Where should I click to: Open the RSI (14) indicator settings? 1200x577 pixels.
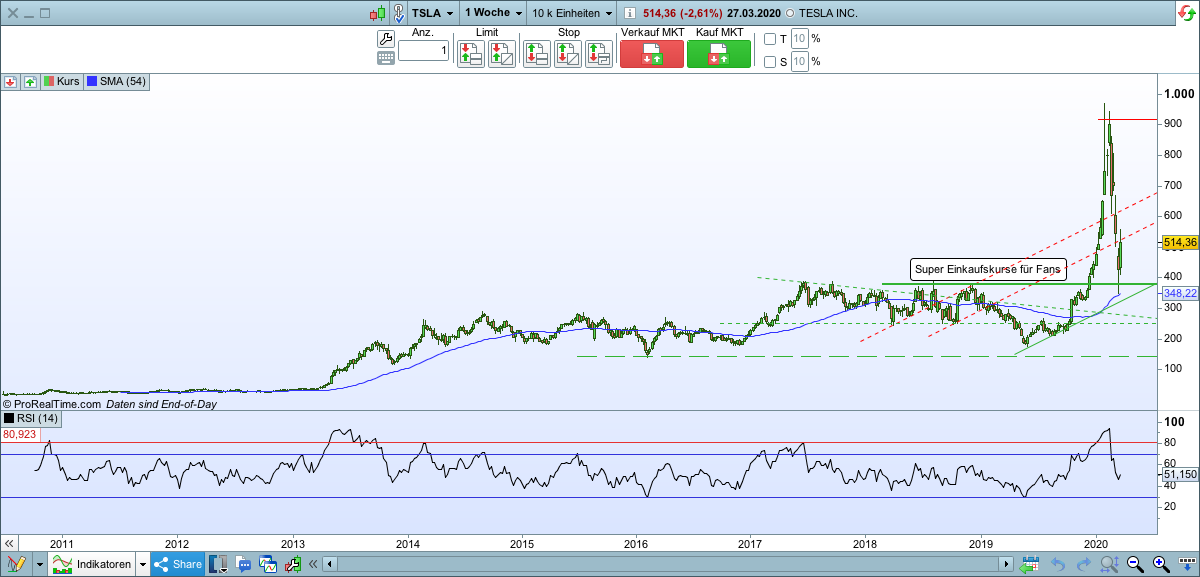point(29,418)
